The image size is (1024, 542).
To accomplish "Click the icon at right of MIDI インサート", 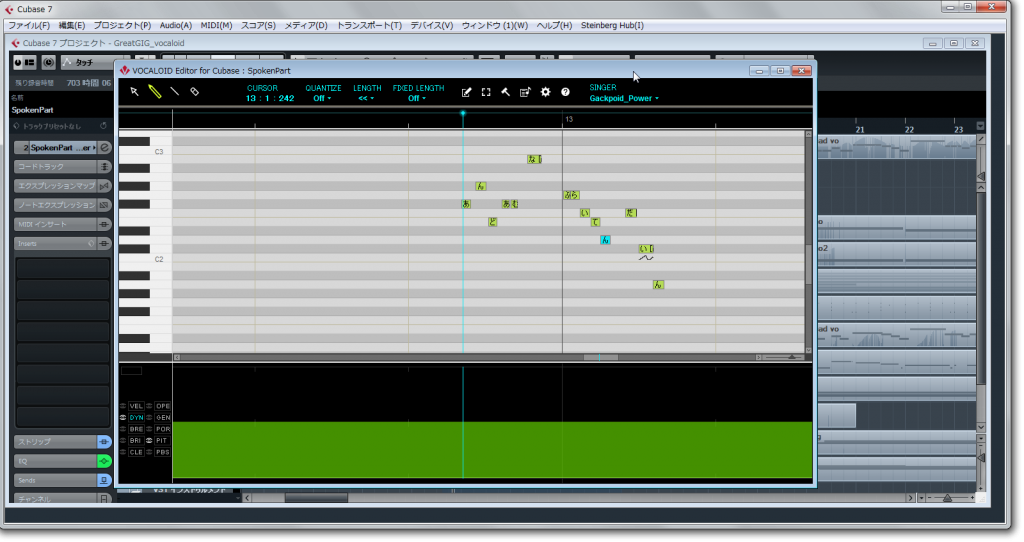I will pyautogui.click(x=104, y=224).
